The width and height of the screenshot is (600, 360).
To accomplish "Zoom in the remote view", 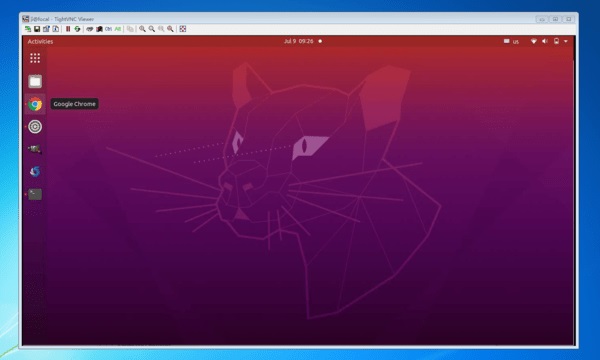I will 142,29.
